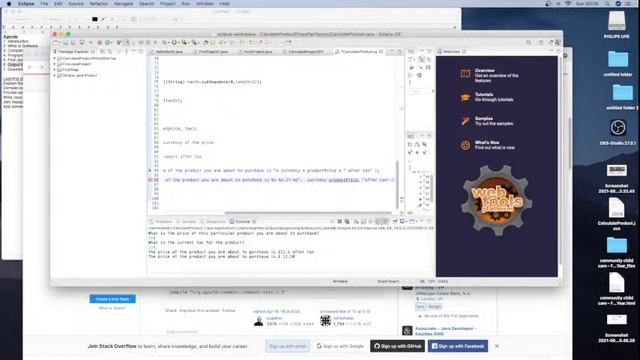Image resolution: width=640 pixels, height=360 pixels.
Task: Maximize the editor area
Action: (400, 52)
